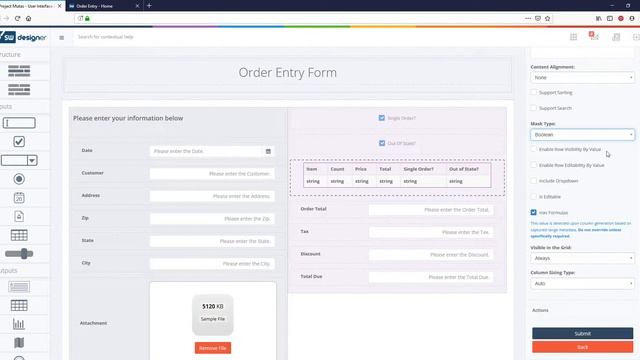Uncheck the Has Formulas option
The image size is (640, 360).
pos(533,212)
